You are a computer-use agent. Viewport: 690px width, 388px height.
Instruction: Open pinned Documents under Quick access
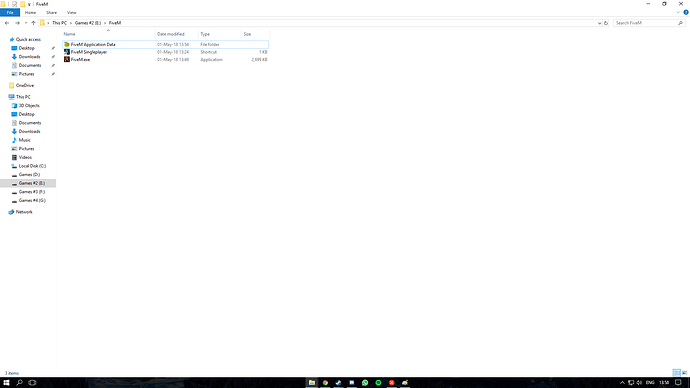click(x=30, y=65)
